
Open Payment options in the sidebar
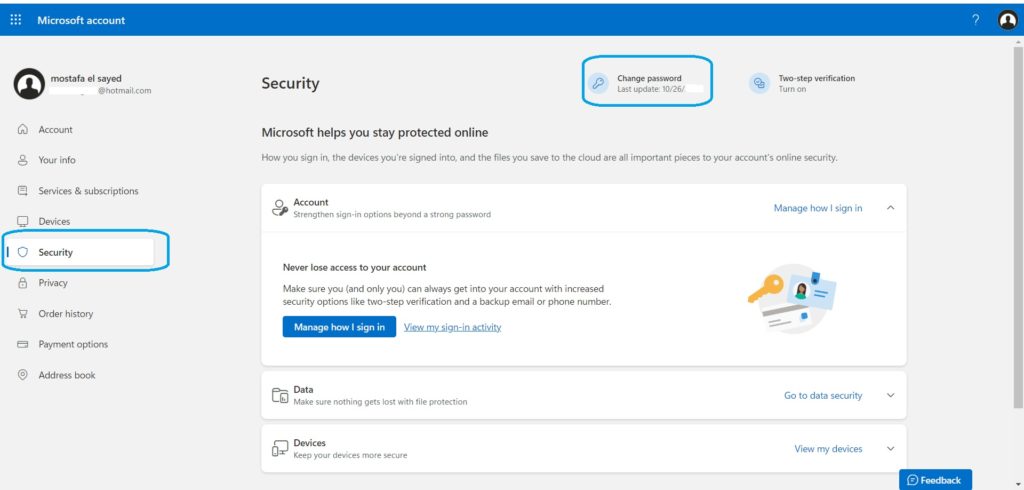pyautogui.click(x=73, y=344)
